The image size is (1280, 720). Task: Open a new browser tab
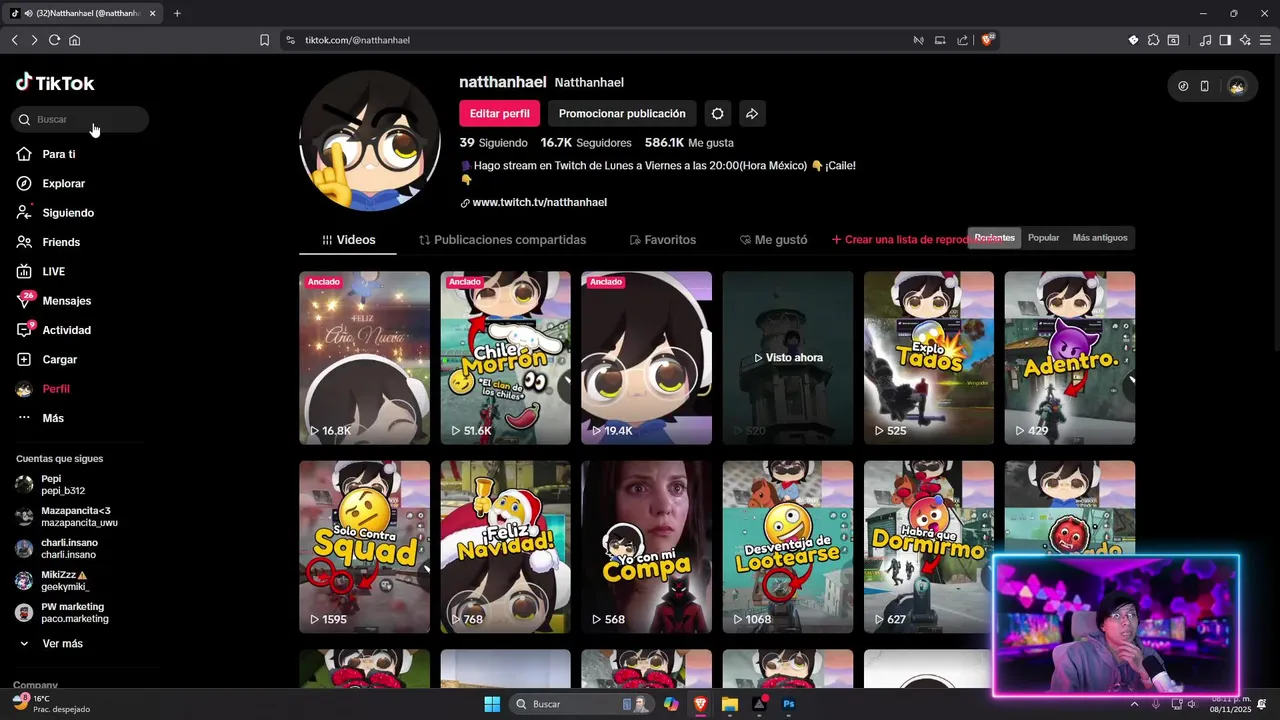[177, 13]
